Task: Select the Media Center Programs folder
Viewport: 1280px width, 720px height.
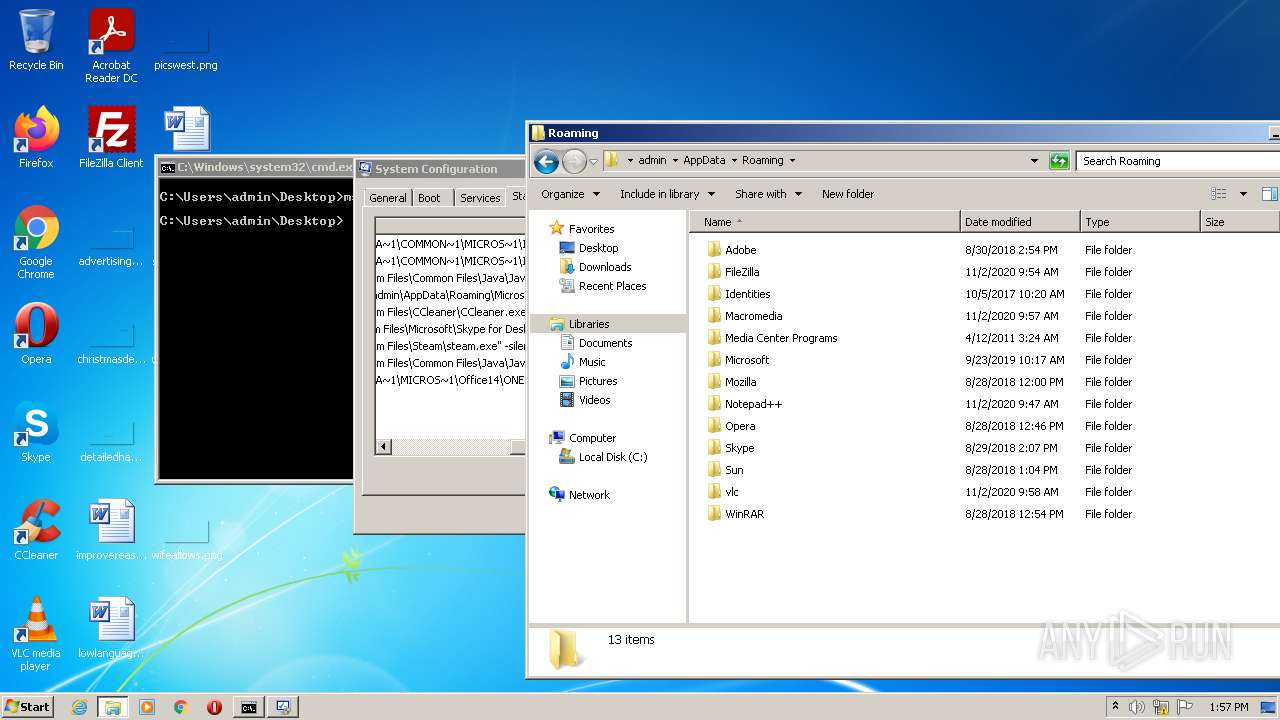Action: click(x=780, y=338)
